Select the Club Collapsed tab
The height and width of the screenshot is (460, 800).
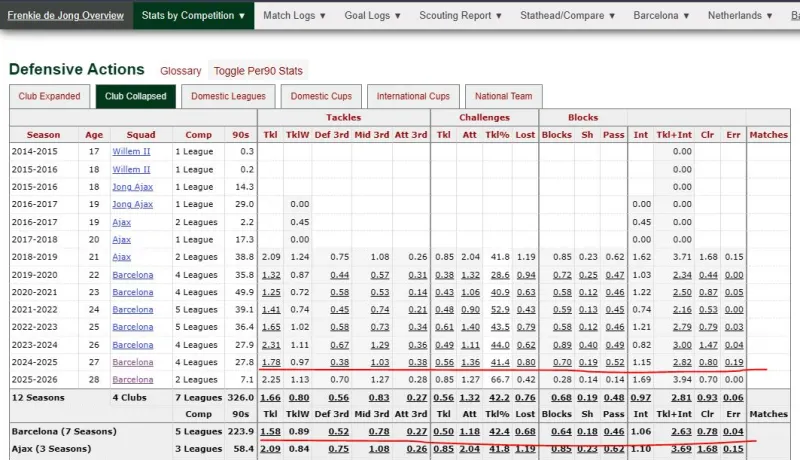click(x=136, y=96)
